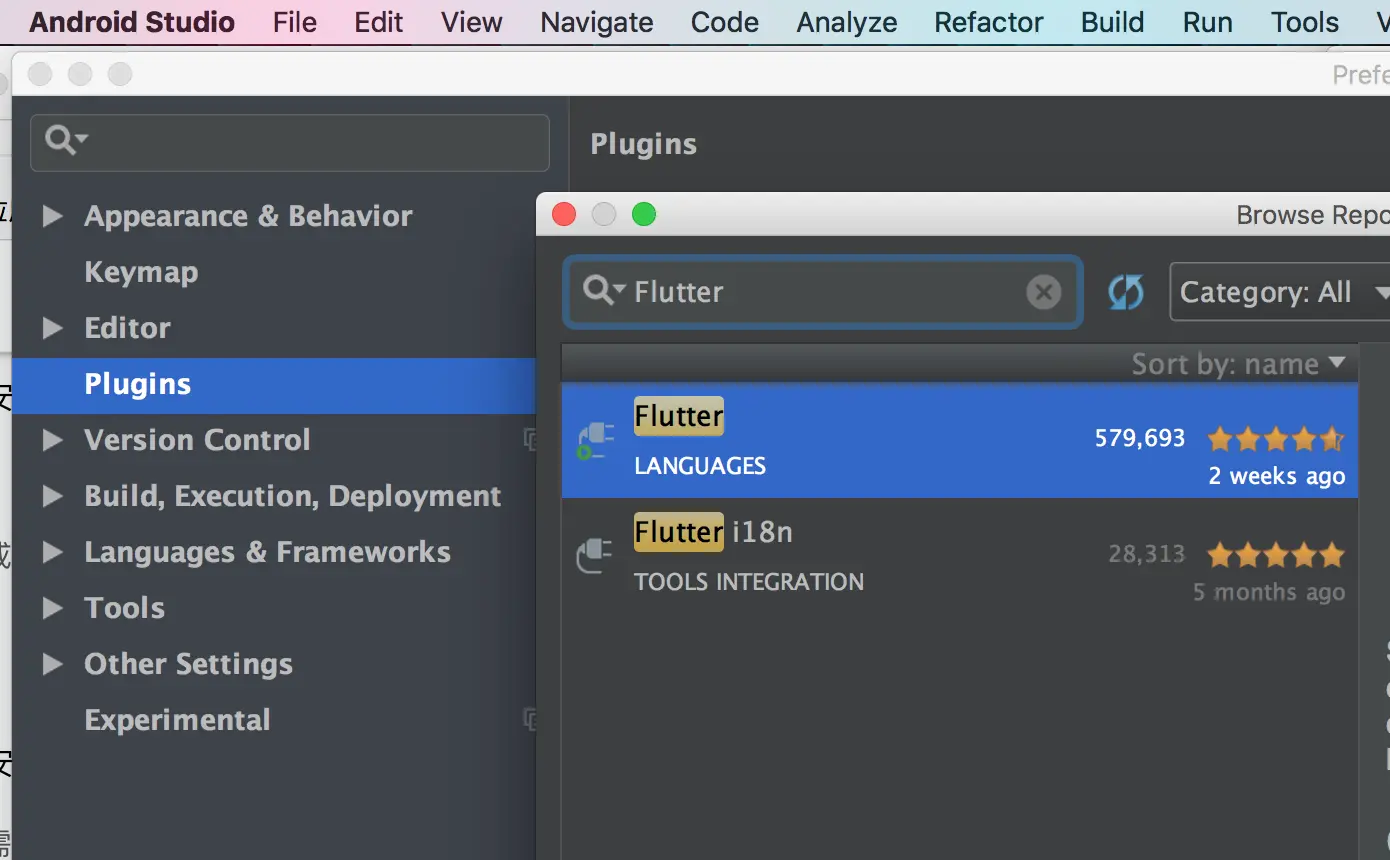Click Flutter i18n star rating

click(1275, 554)
